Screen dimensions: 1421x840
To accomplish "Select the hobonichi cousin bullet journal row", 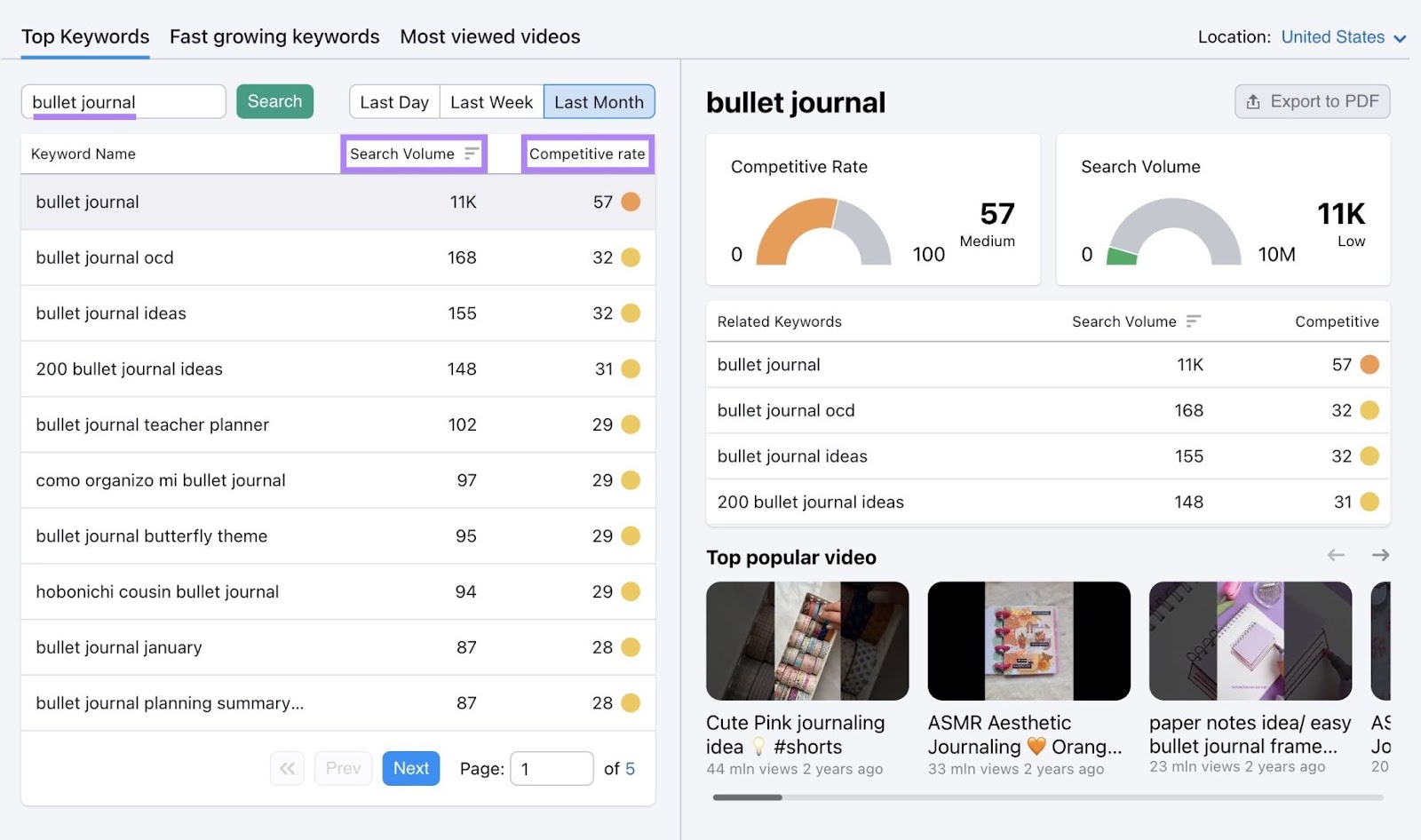I will pyautogui.click(x=338, y=591).
